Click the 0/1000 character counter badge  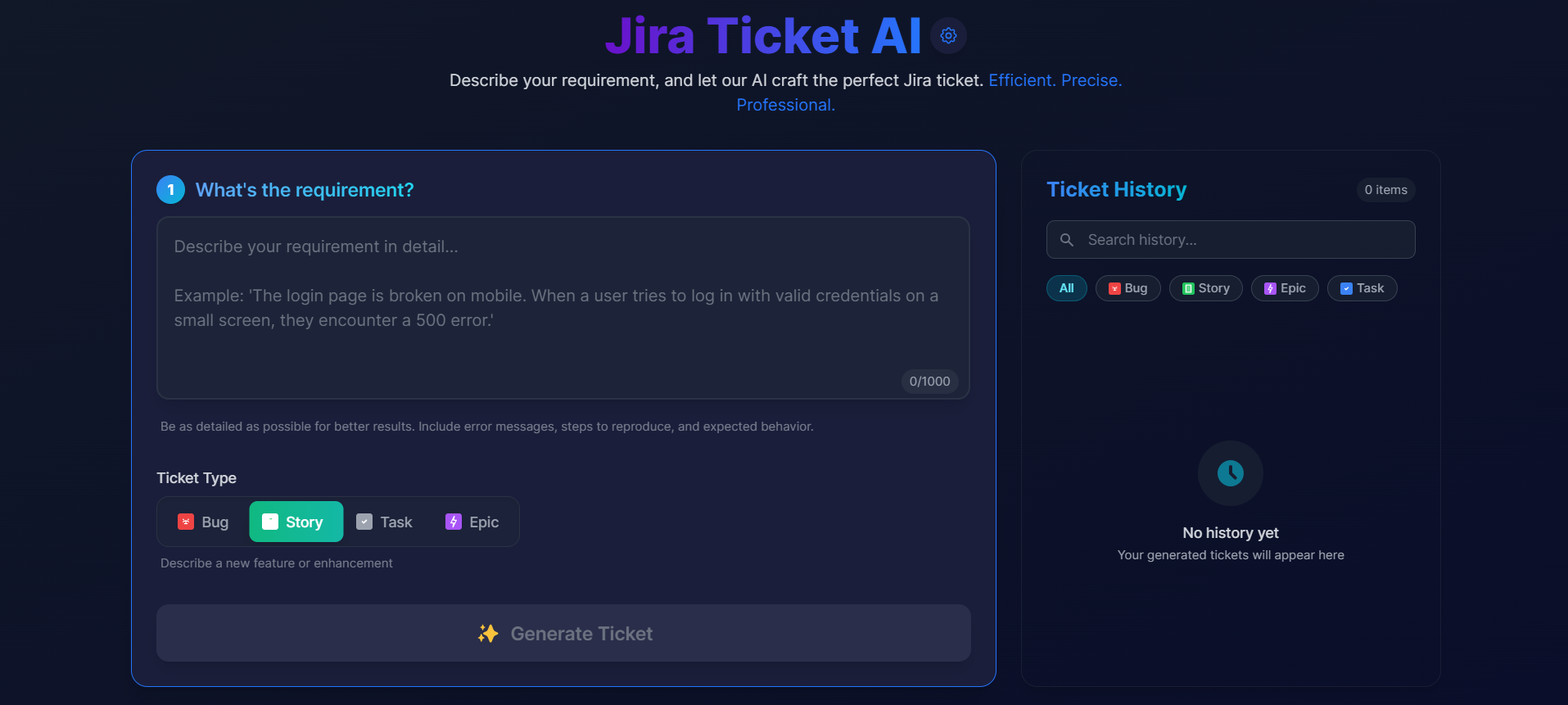pos(929,382)
